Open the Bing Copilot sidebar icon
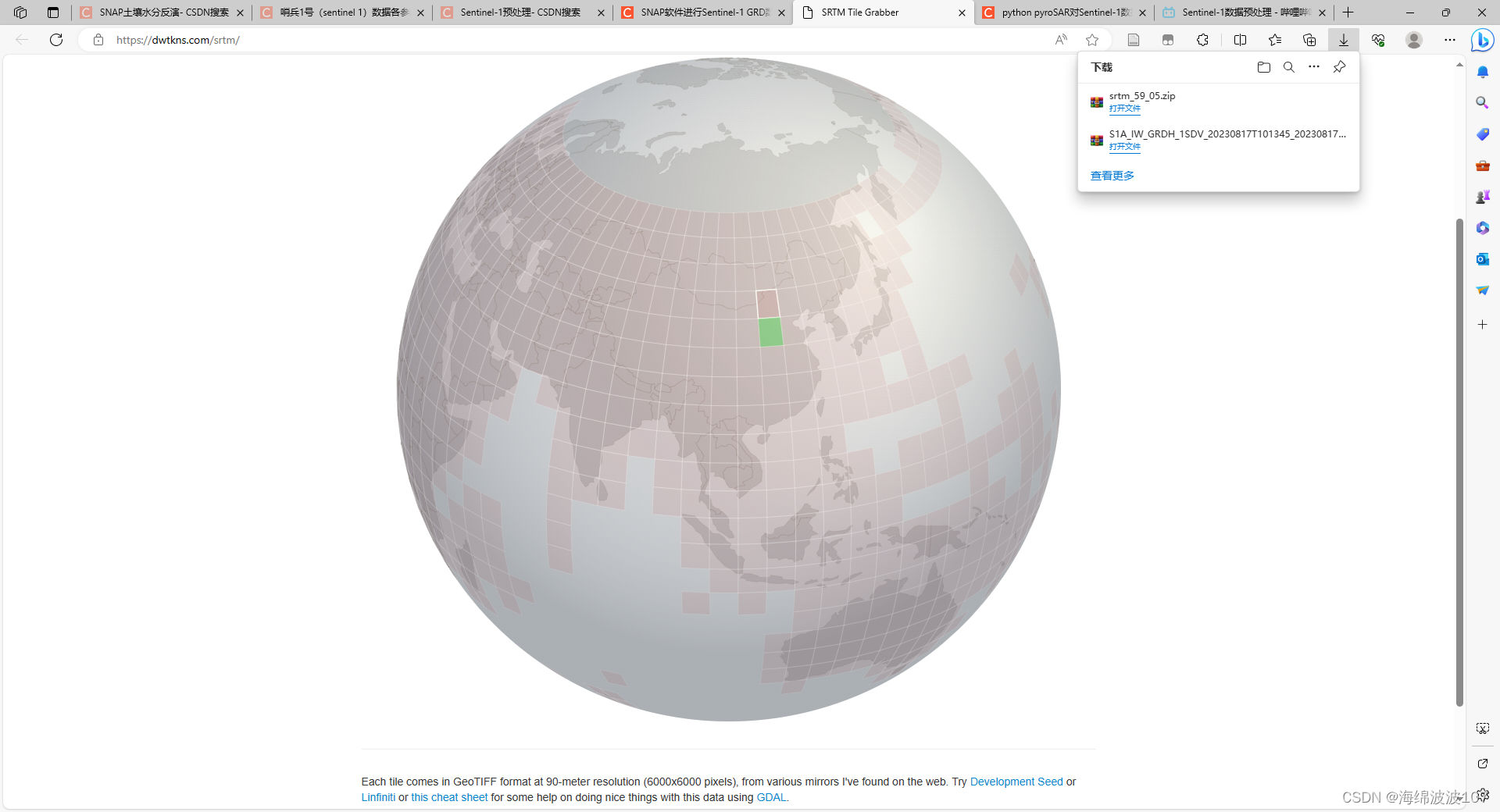 [x=1482, y=40]
